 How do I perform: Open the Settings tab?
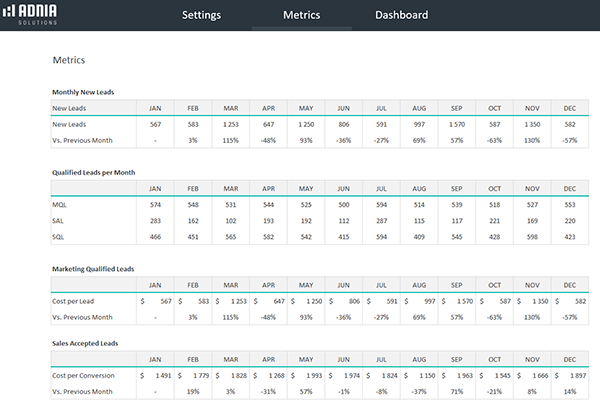201,15
